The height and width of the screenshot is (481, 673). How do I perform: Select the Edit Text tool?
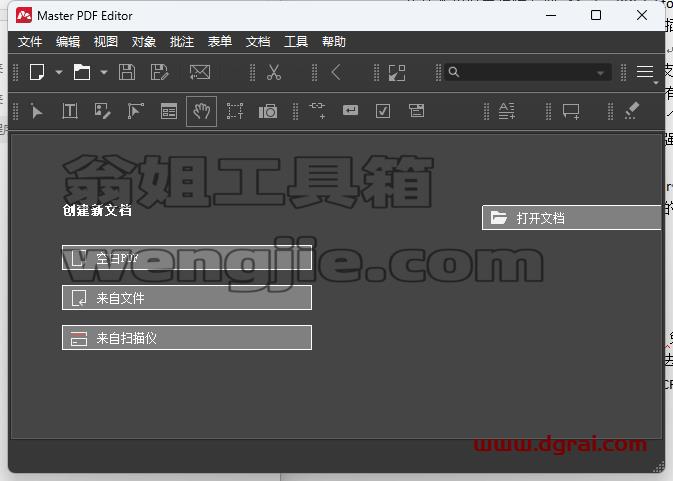coord(70,111)
